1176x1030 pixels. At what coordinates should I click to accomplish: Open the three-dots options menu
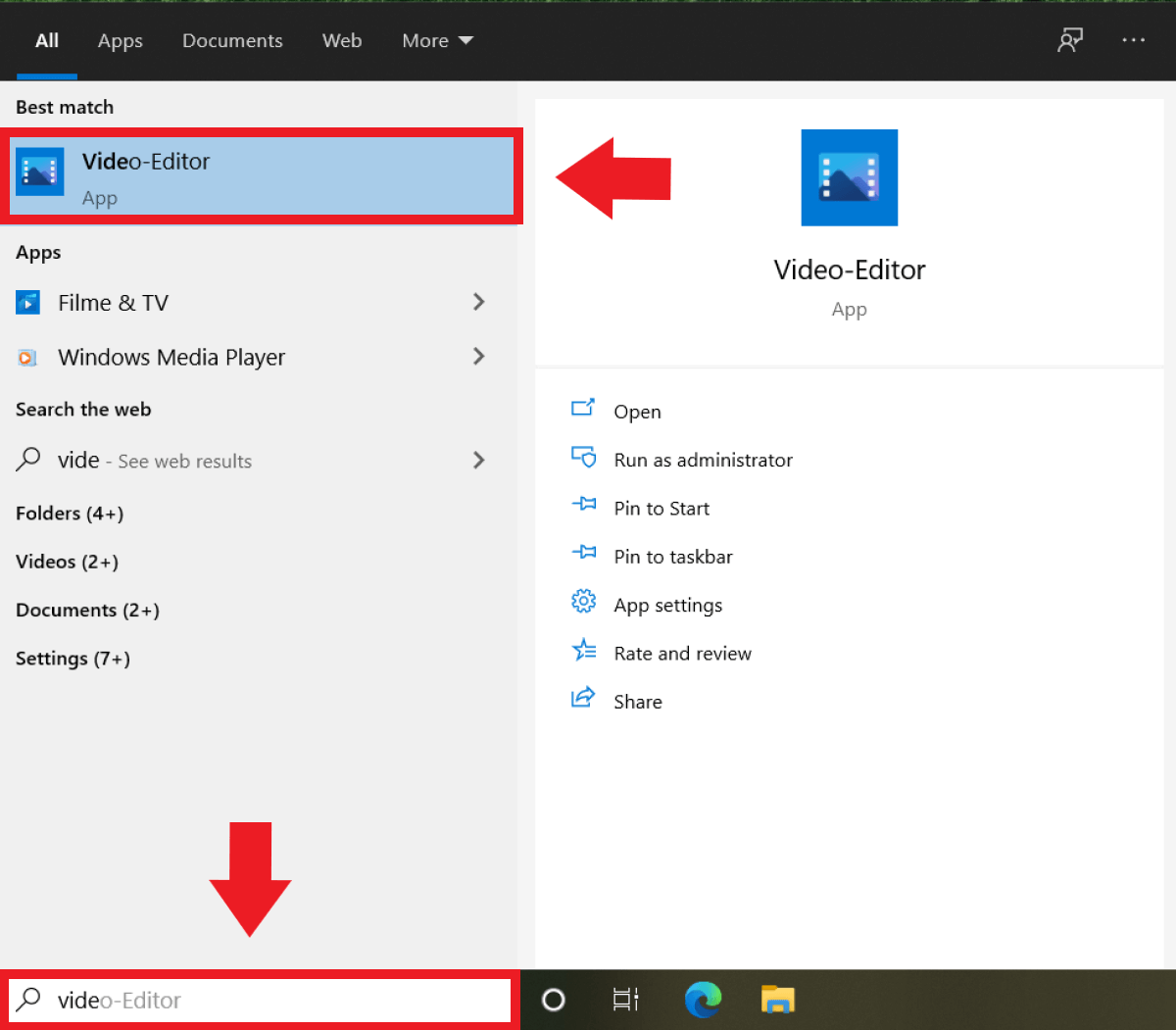click(1133, 40)
